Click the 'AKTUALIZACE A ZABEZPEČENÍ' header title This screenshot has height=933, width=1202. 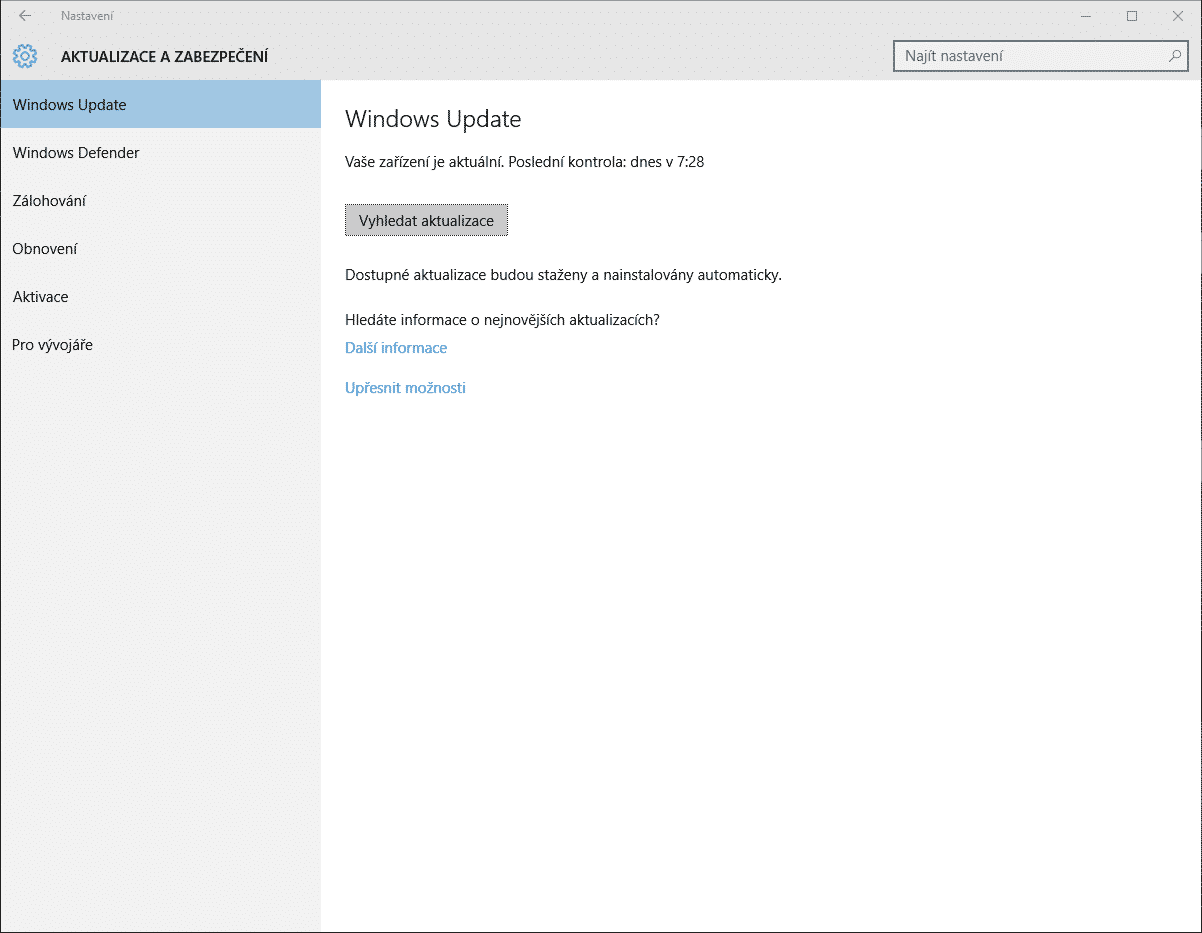(x=164, y=57)
